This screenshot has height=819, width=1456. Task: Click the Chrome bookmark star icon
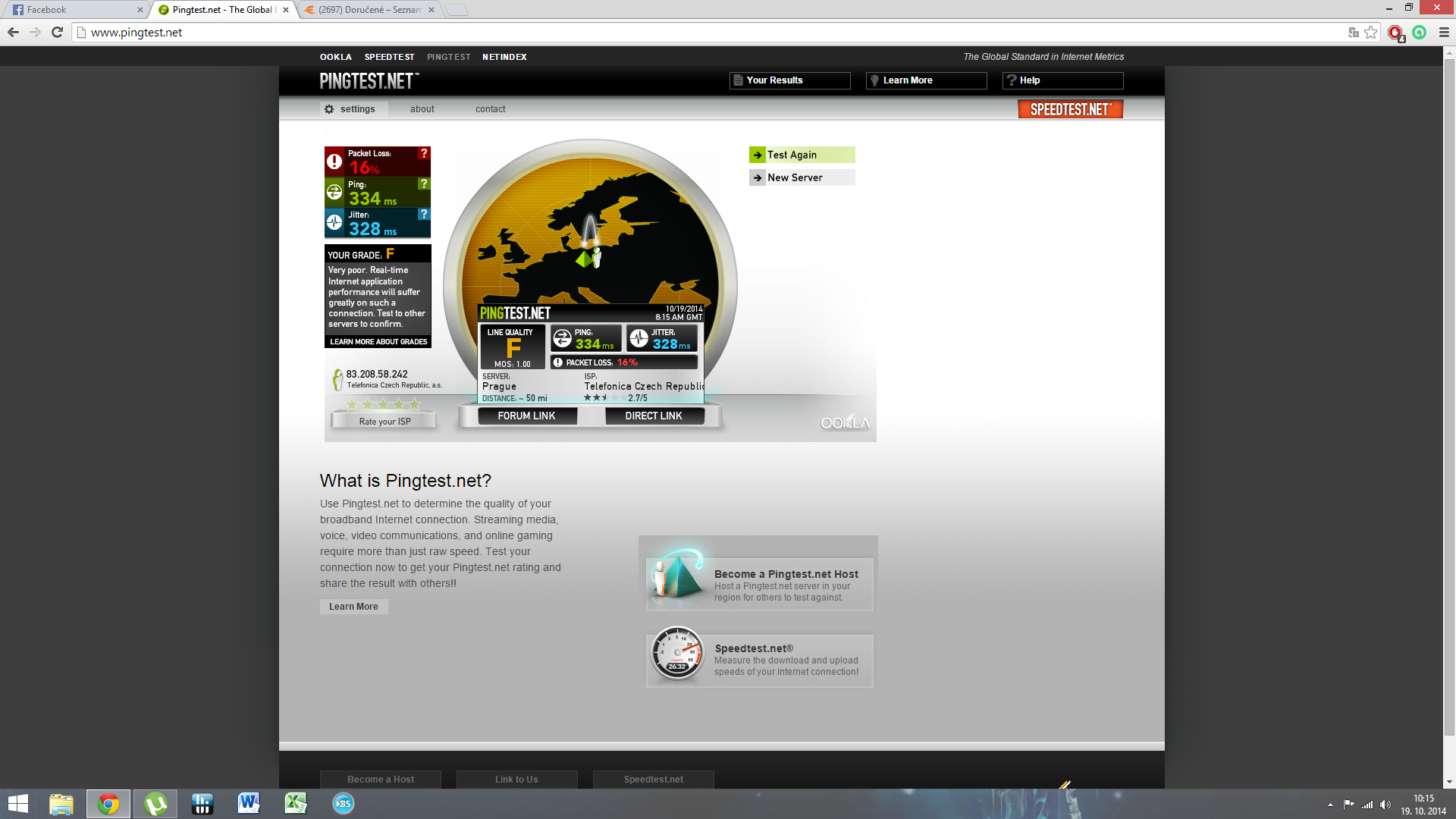[1371, 33]
